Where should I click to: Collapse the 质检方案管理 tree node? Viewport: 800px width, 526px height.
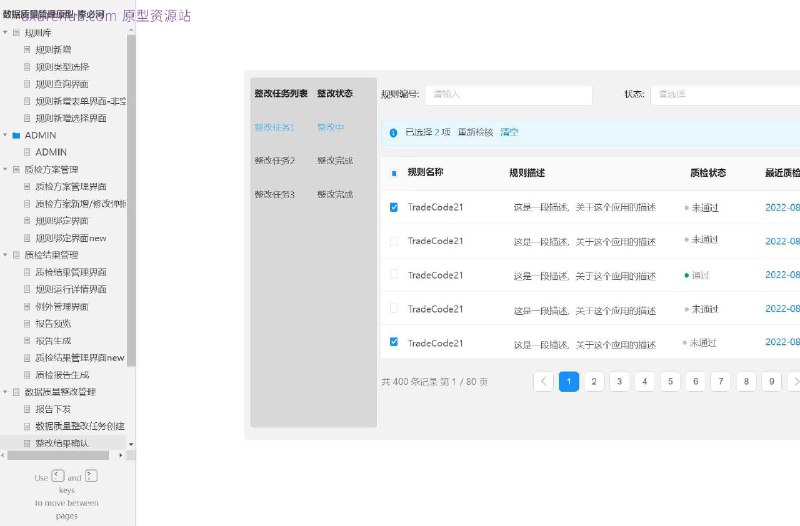[5, 169]
